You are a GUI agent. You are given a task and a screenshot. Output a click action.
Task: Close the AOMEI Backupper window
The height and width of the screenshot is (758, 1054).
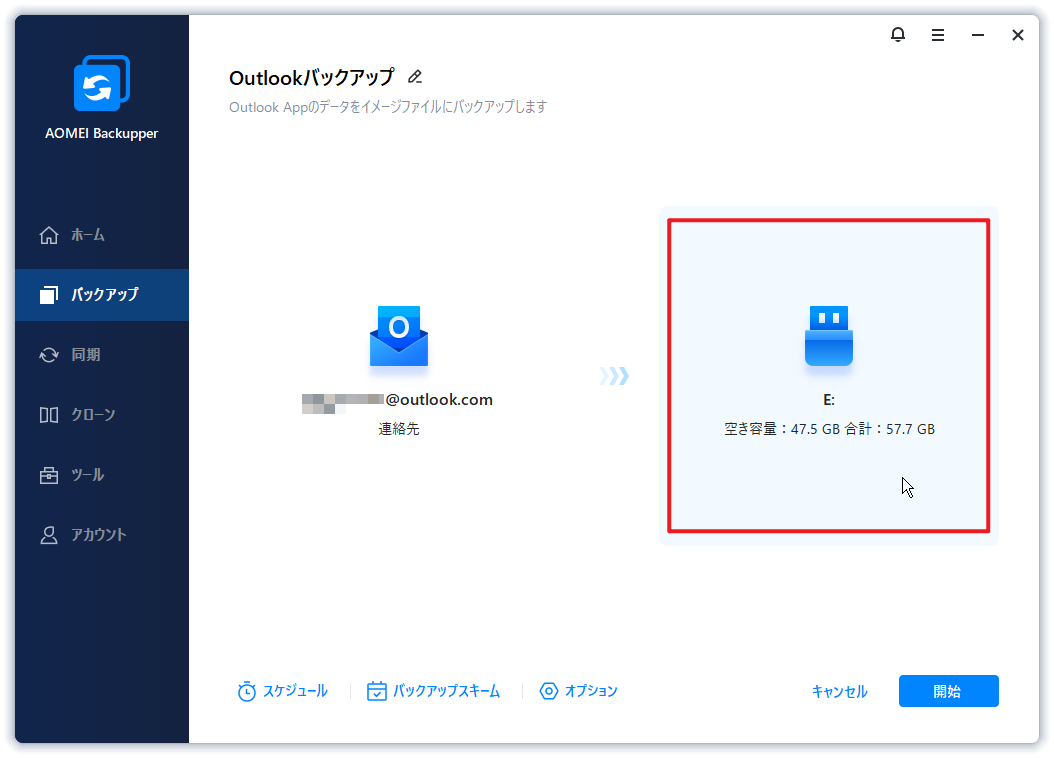click(x=1018, y=35)
